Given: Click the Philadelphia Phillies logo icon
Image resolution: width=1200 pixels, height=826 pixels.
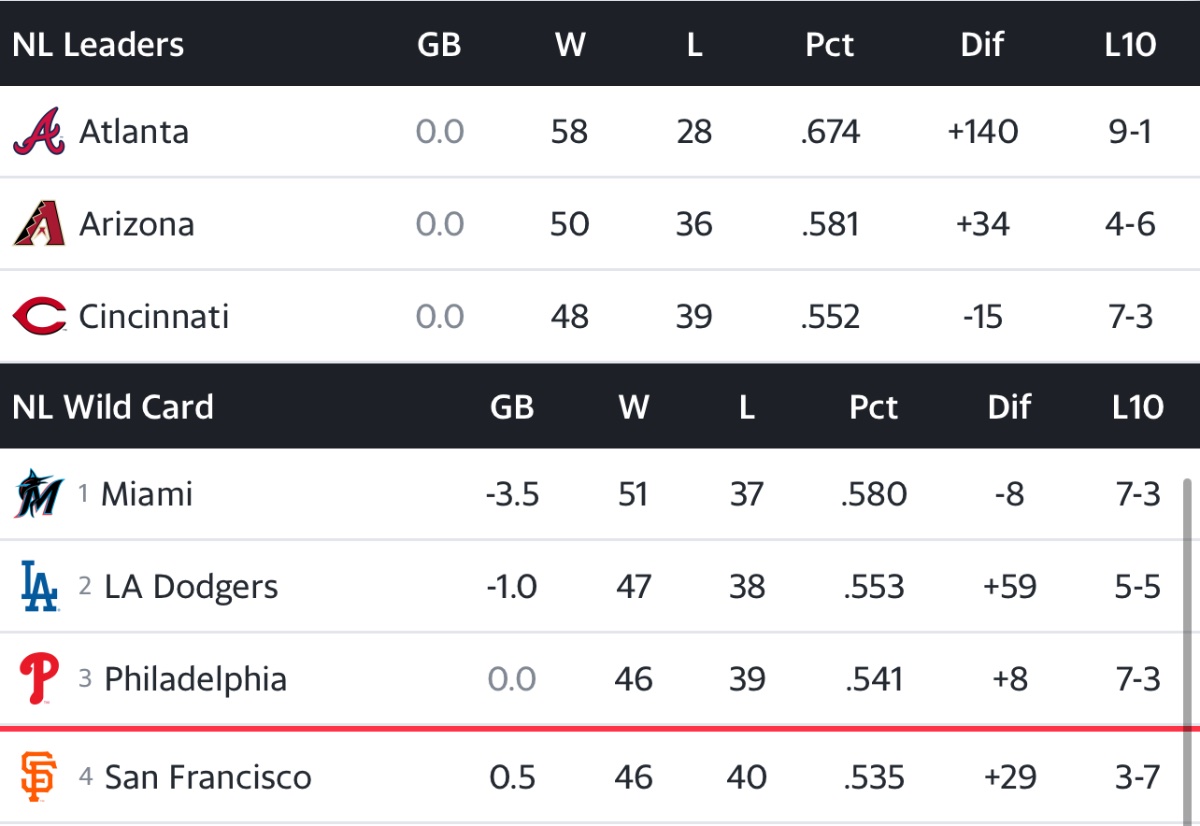Looking at the screenshot, I should (x=39, y=679).
